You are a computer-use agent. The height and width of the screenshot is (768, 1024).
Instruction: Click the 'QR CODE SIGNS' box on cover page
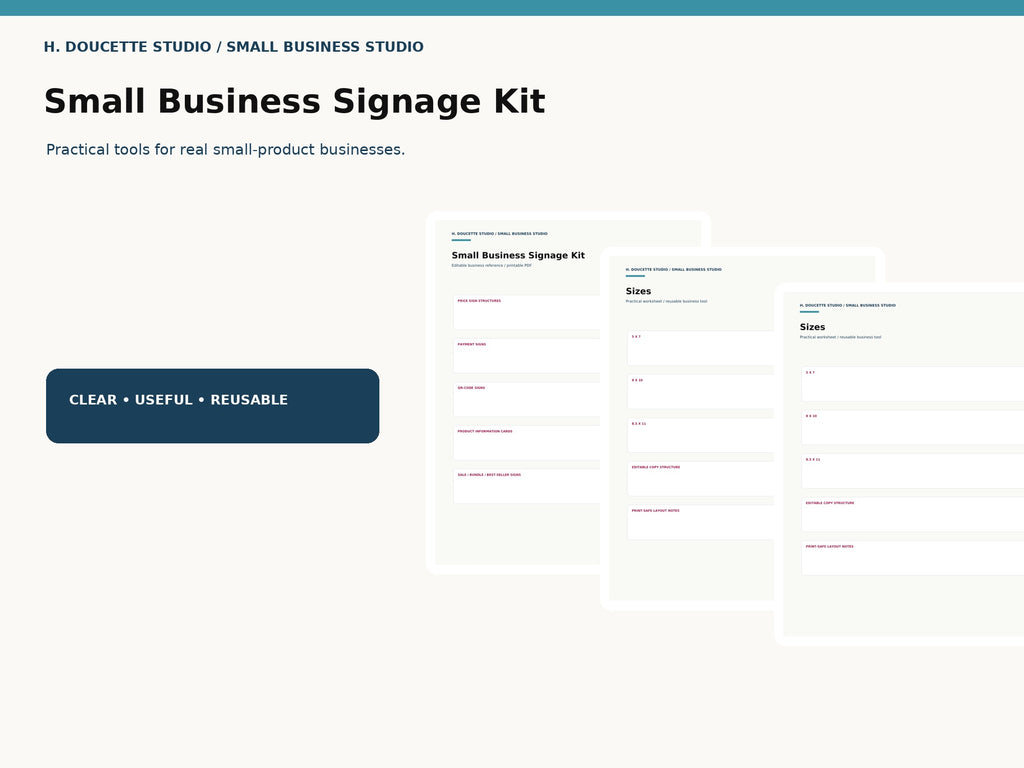526,399
